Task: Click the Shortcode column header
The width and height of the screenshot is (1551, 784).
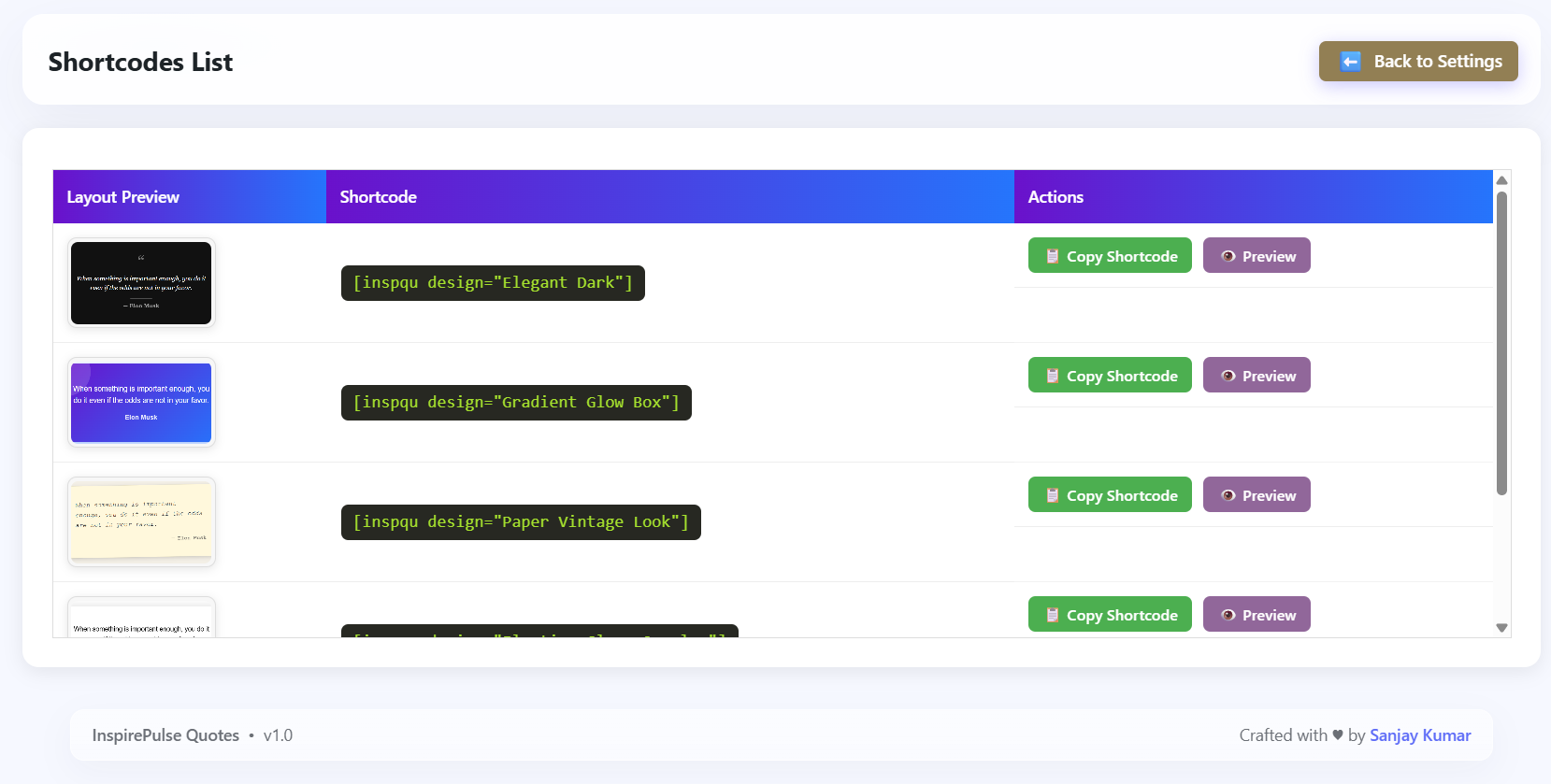Action: [379, 197]
